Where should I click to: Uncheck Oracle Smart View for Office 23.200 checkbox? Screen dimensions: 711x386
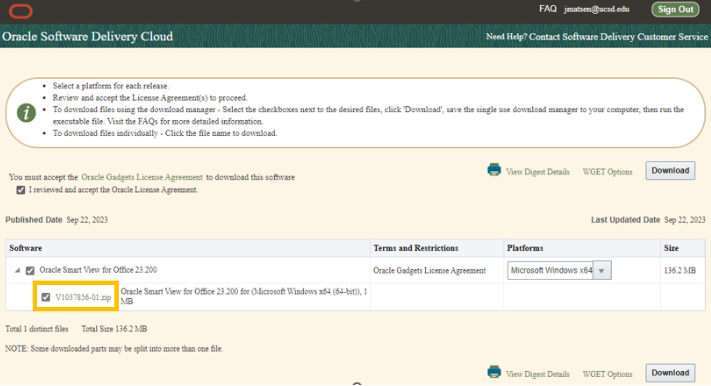(30, 271)
